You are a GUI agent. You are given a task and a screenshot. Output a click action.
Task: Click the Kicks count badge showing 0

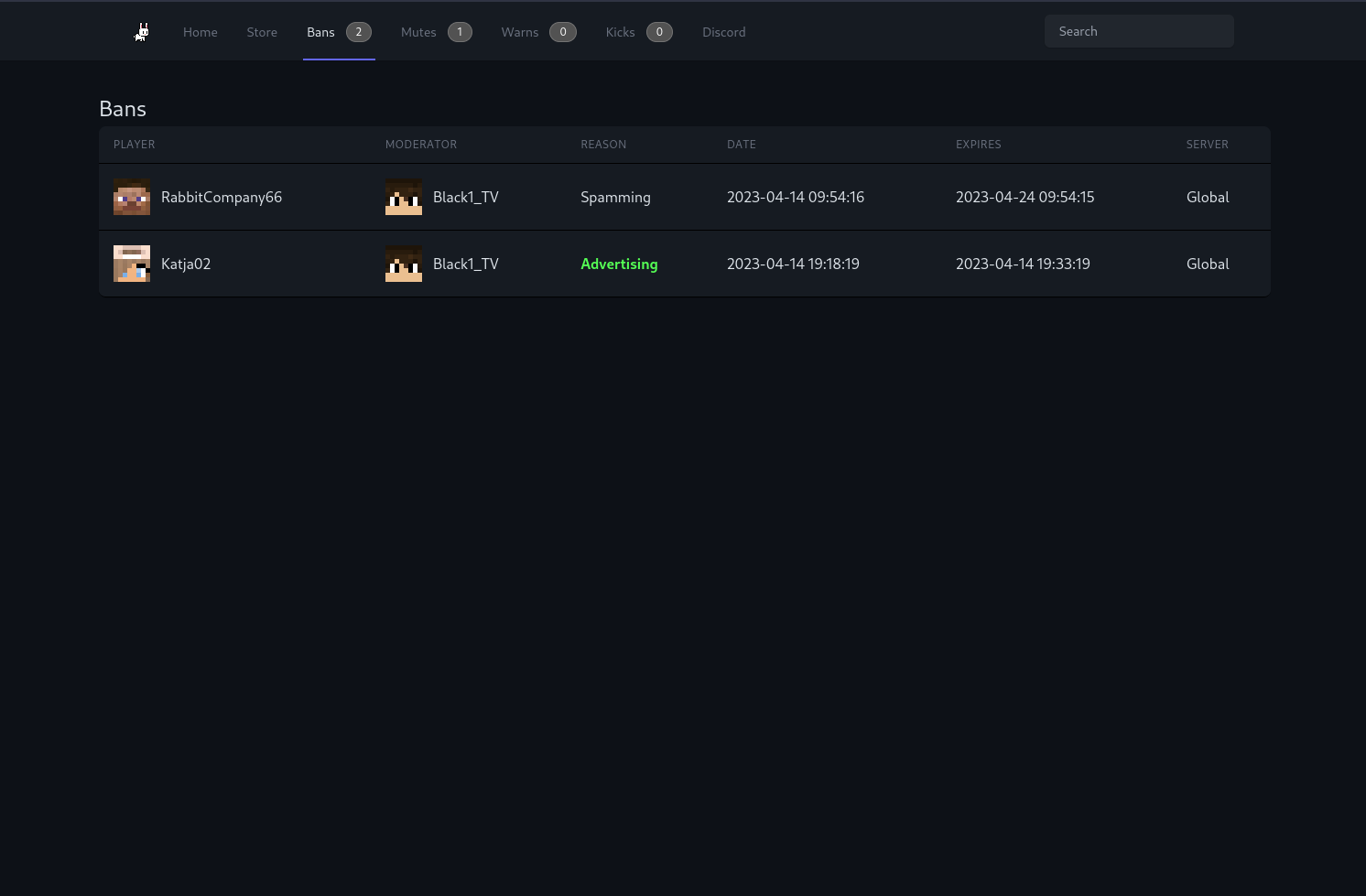[x=658, y=31]
